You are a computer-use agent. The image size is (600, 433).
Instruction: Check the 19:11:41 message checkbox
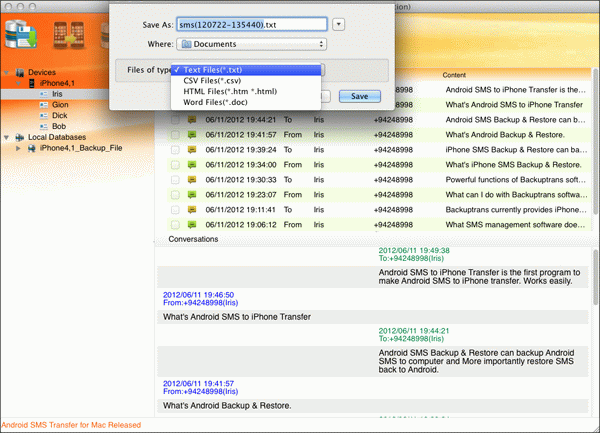pos(175,210)
